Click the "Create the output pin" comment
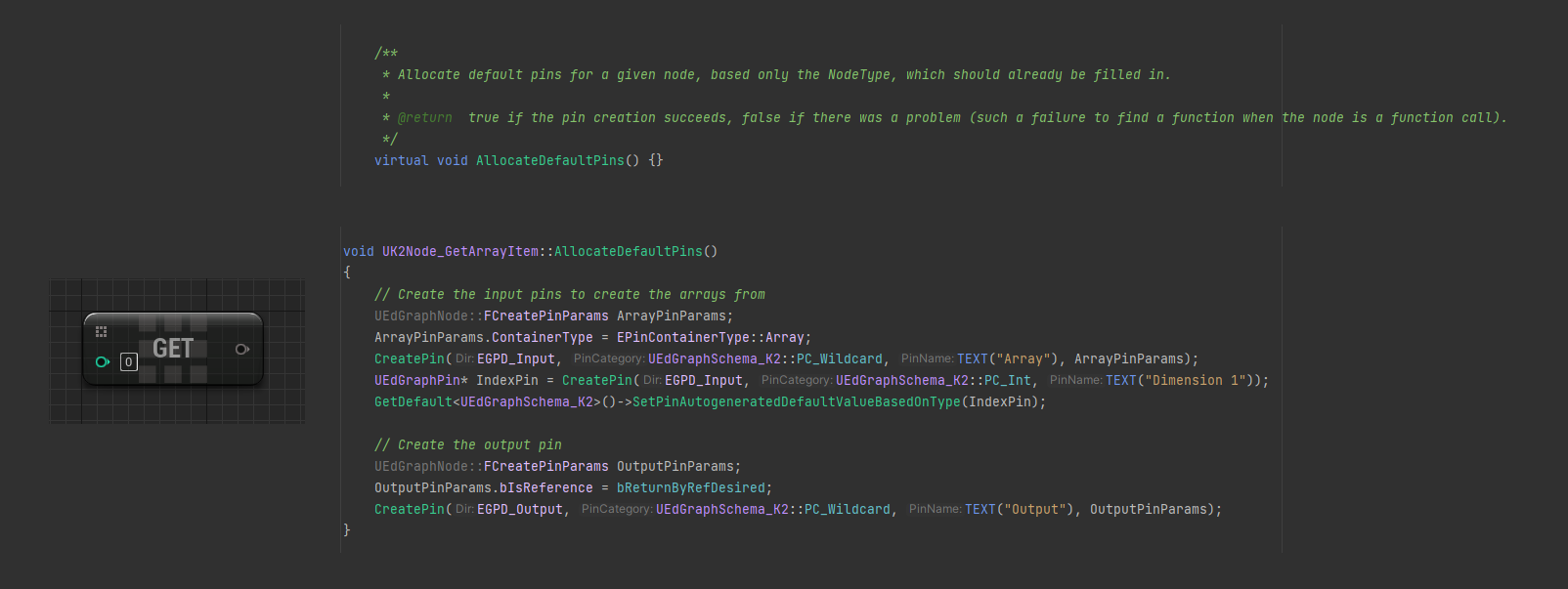This screenshot has height=589, width=1568. click(x=468, y=445)
